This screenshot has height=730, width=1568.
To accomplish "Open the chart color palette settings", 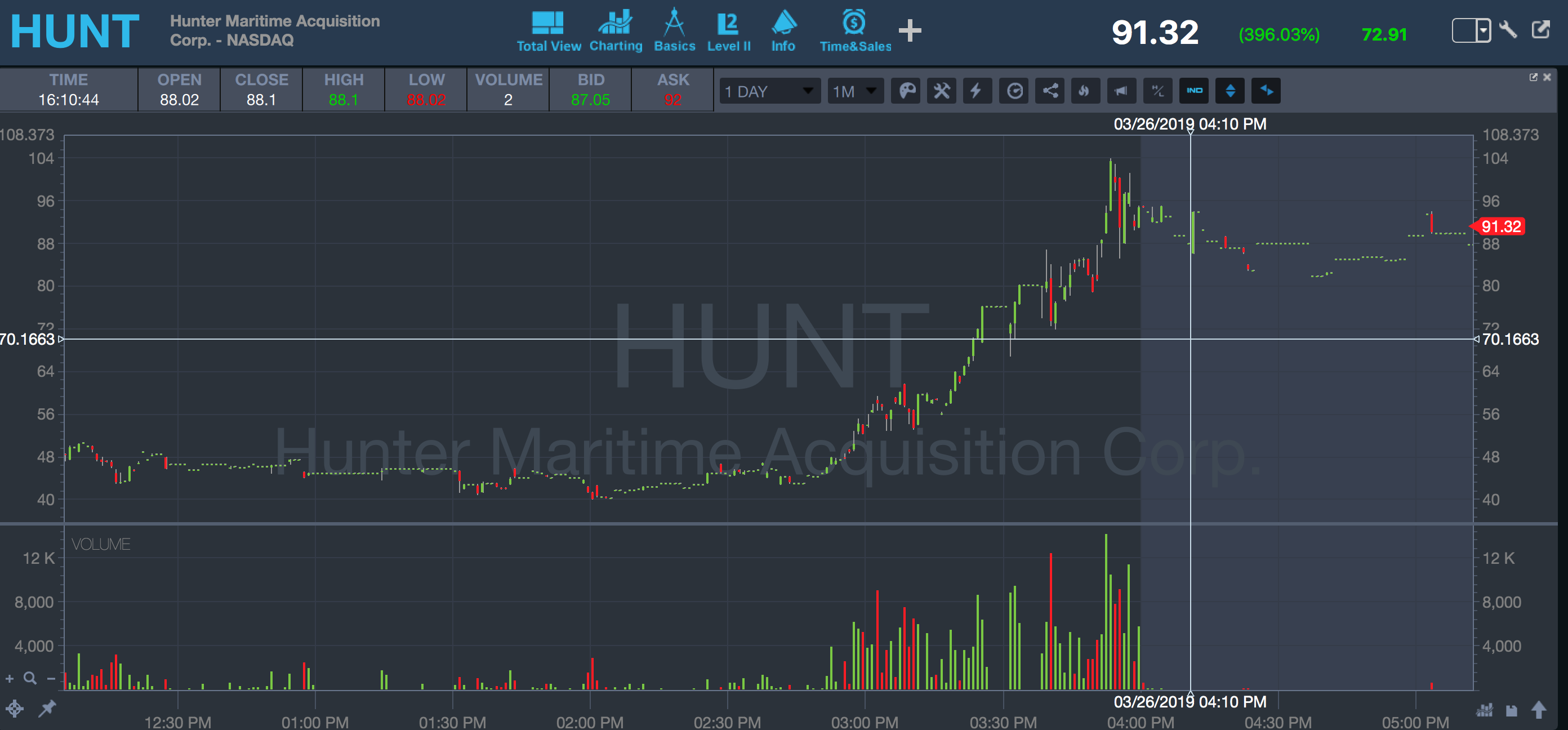I will tap(906, 91).
